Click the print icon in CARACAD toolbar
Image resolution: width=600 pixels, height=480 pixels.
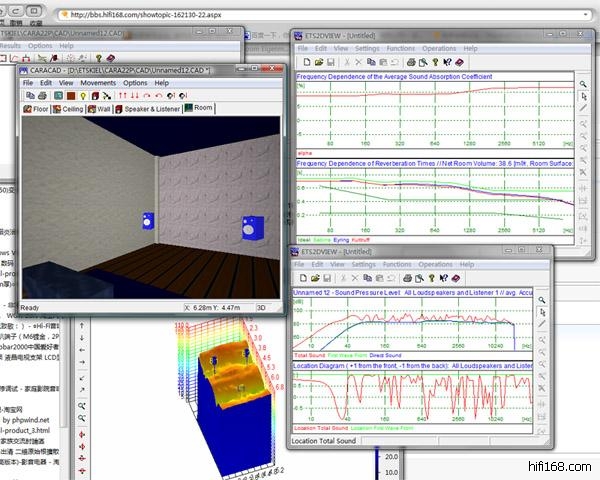(x=42, y=95)
